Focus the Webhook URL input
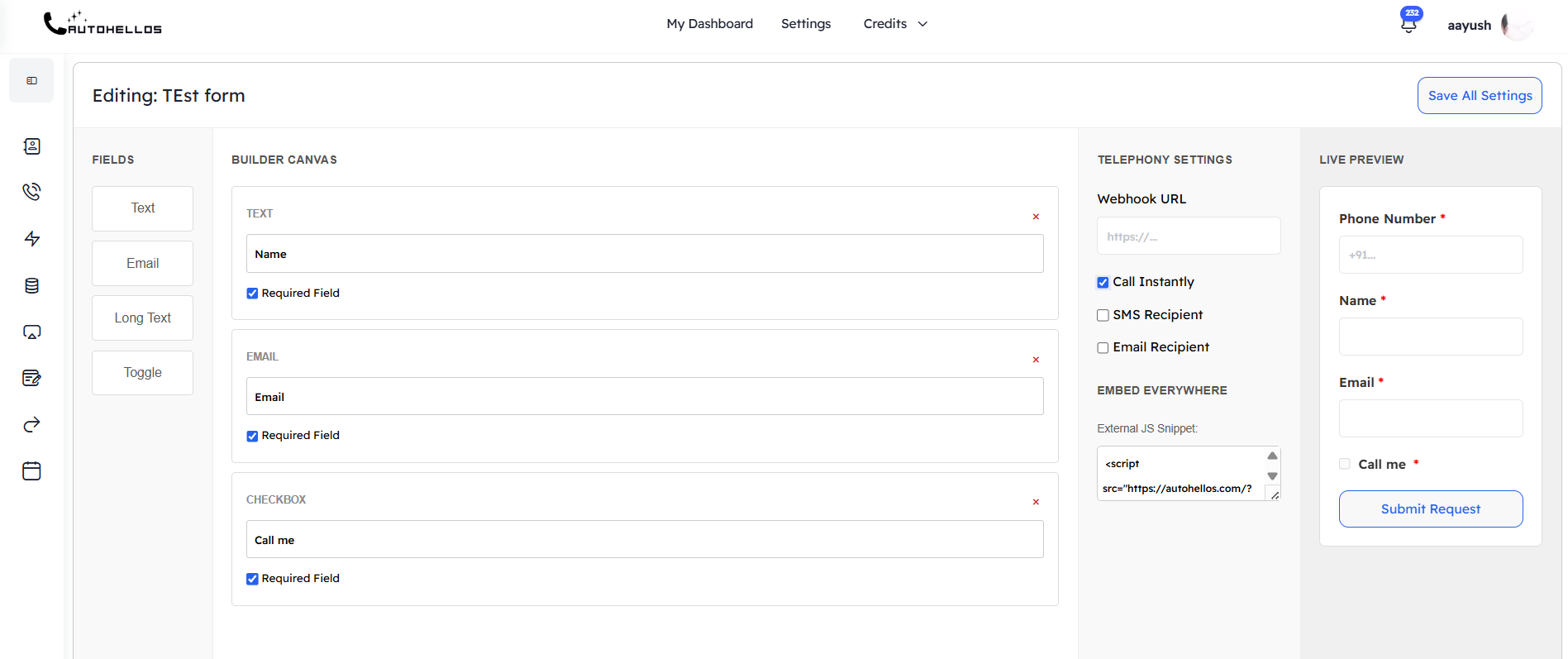 point(1189,236)
